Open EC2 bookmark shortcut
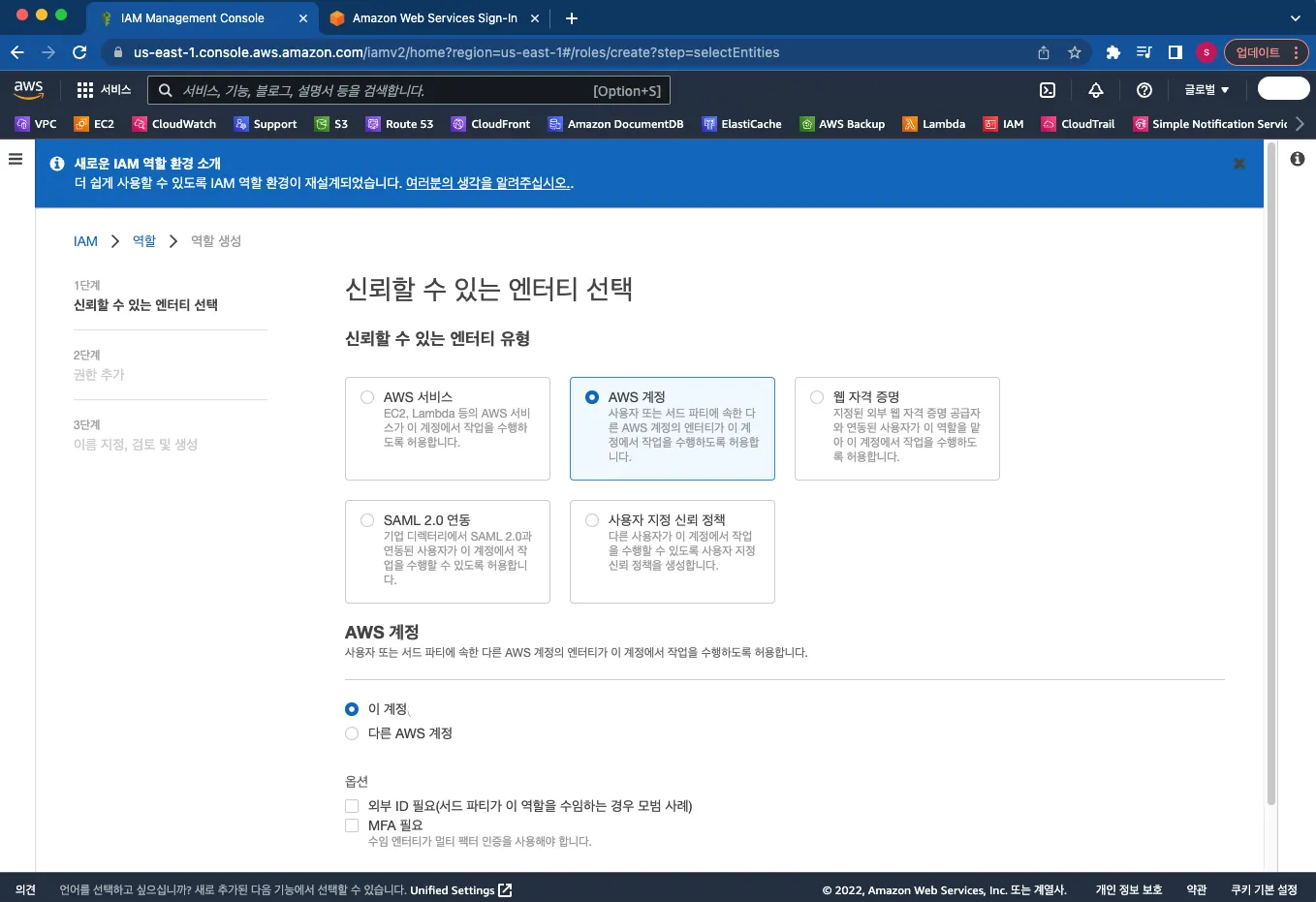The width and height of the screenshot is (1316, 902). 94,124
